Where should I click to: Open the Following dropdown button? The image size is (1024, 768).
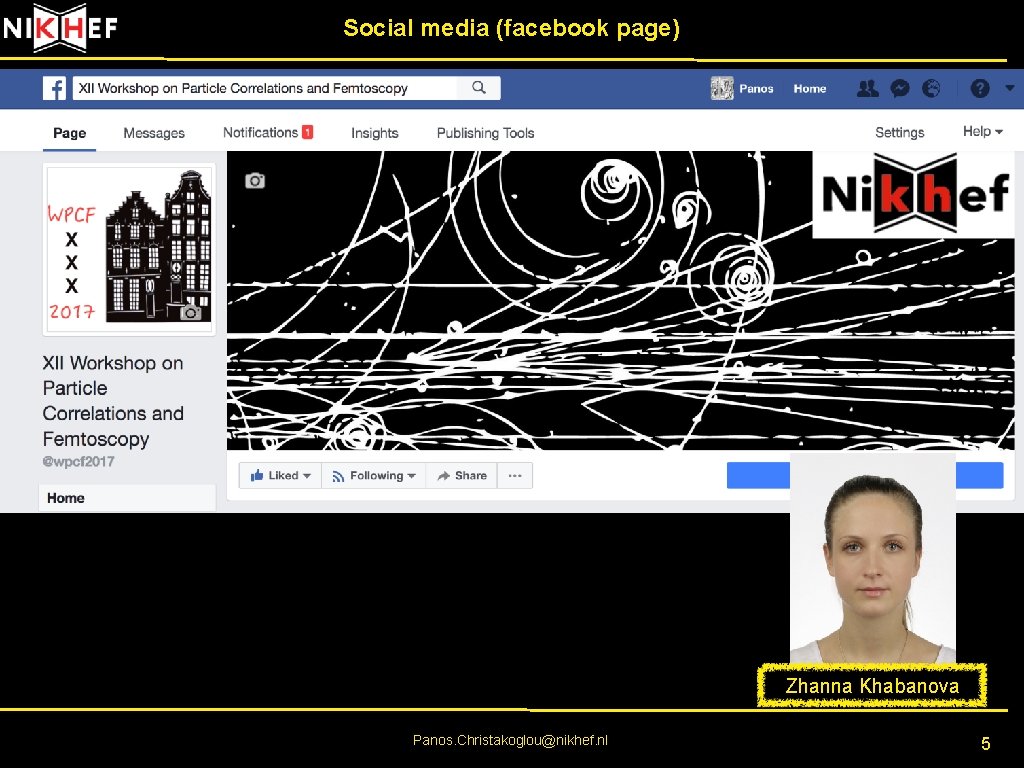click(x=374, y=475)
